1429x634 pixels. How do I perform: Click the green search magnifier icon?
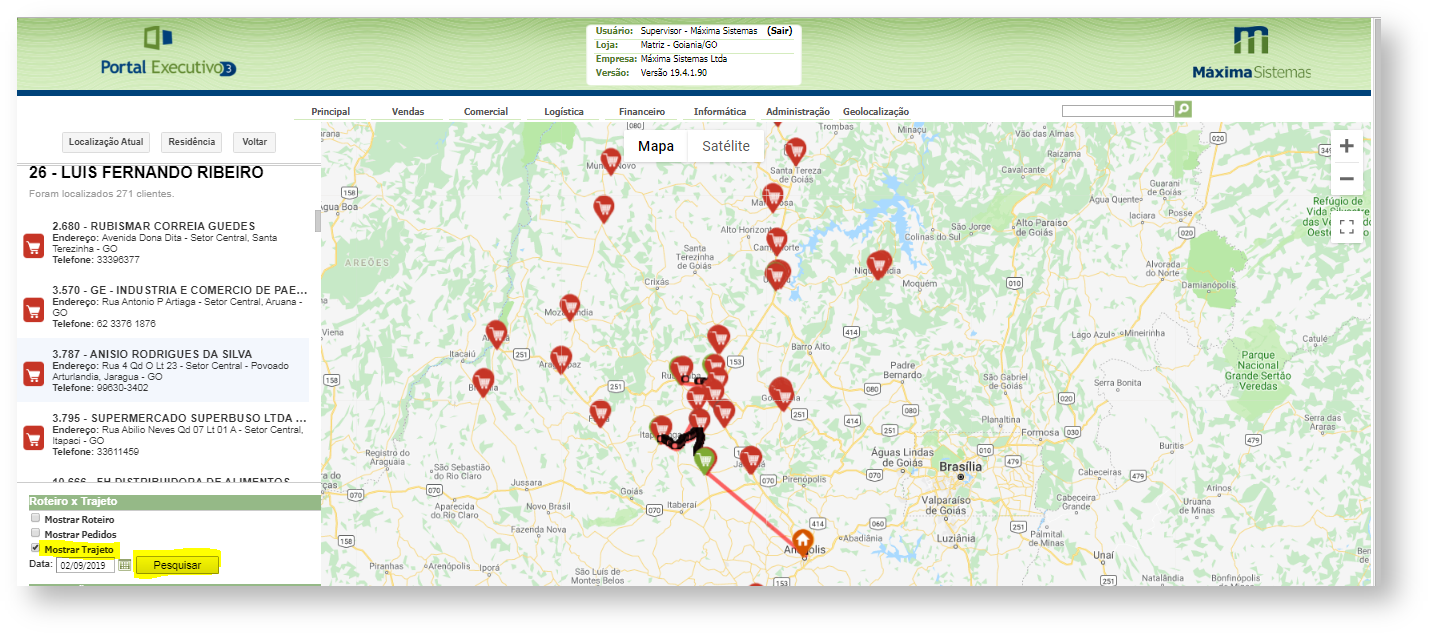click(x=1183, y=109)
